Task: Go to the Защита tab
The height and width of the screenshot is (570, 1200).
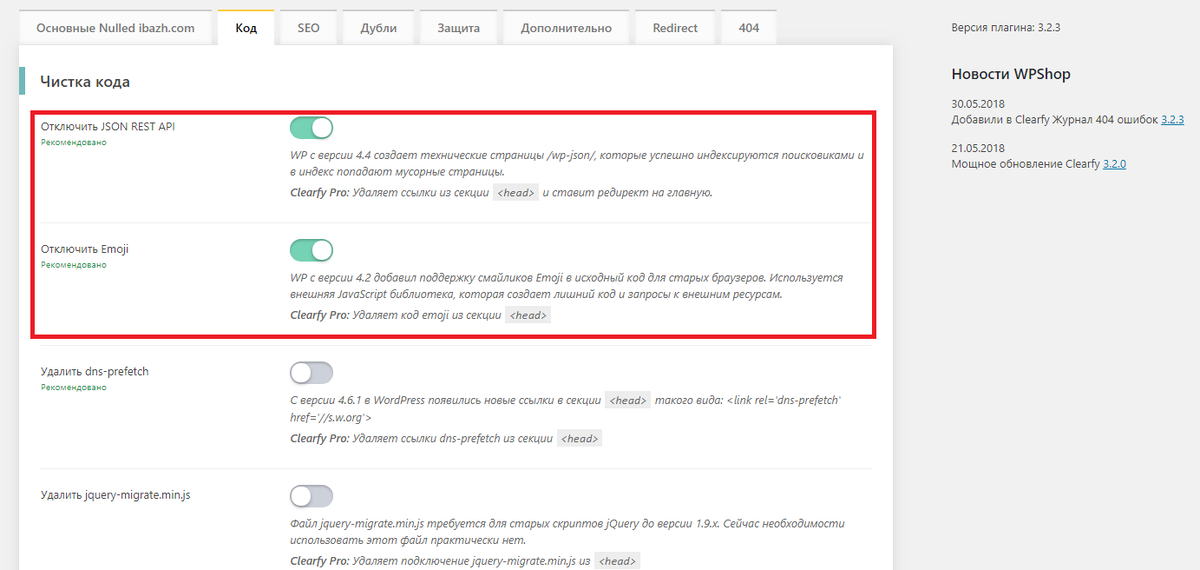Action: [x=458, y=28]
